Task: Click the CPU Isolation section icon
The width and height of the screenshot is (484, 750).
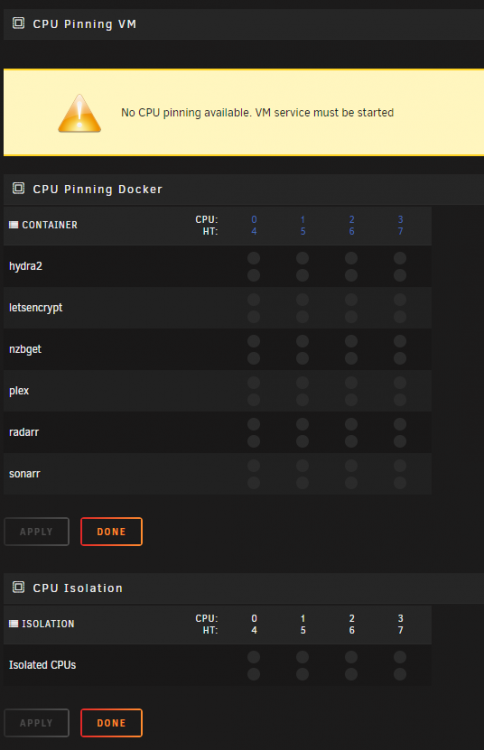Action: (x=18, y=587)
